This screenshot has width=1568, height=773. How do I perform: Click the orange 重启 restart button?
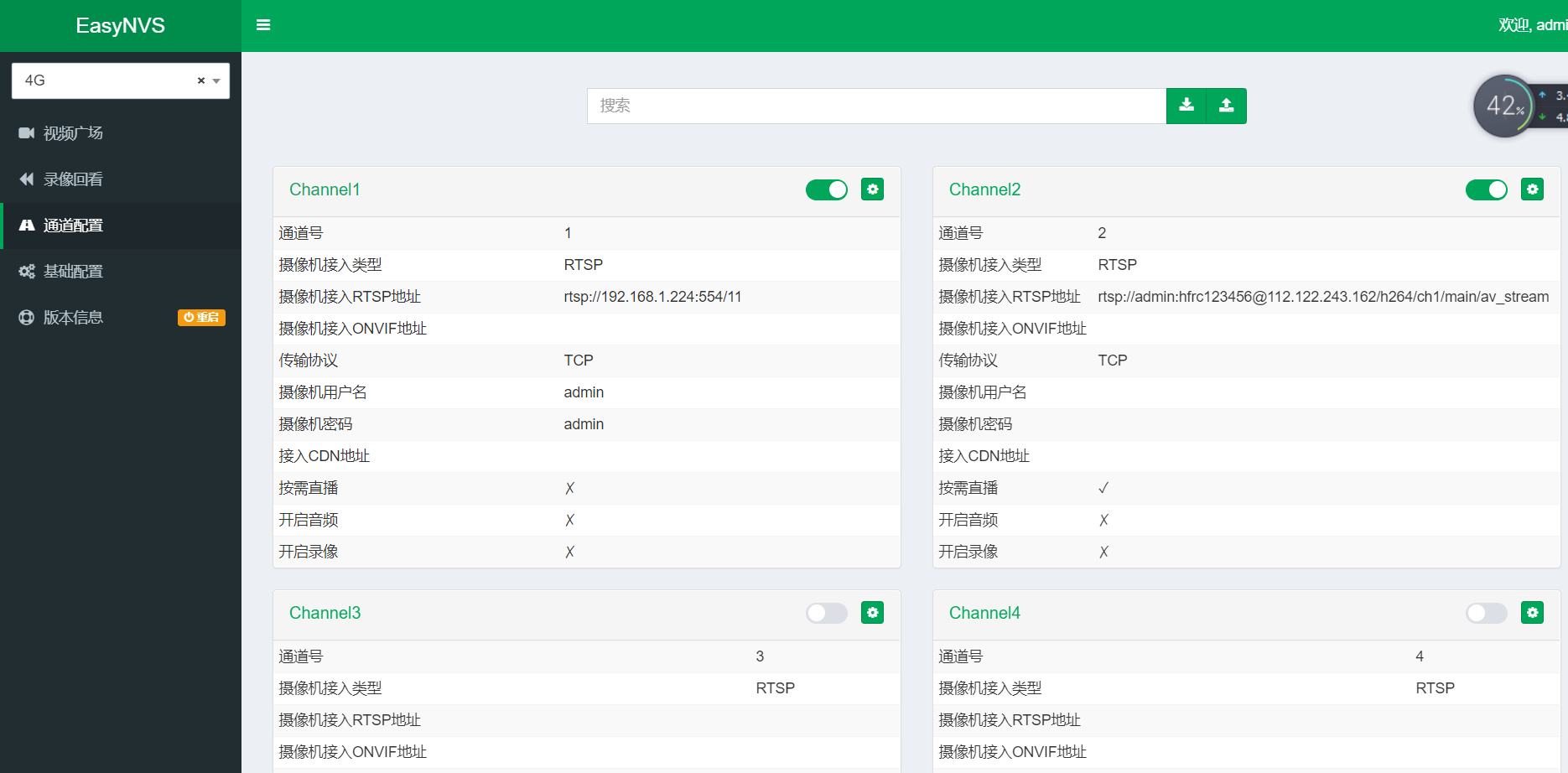[201, 318]
